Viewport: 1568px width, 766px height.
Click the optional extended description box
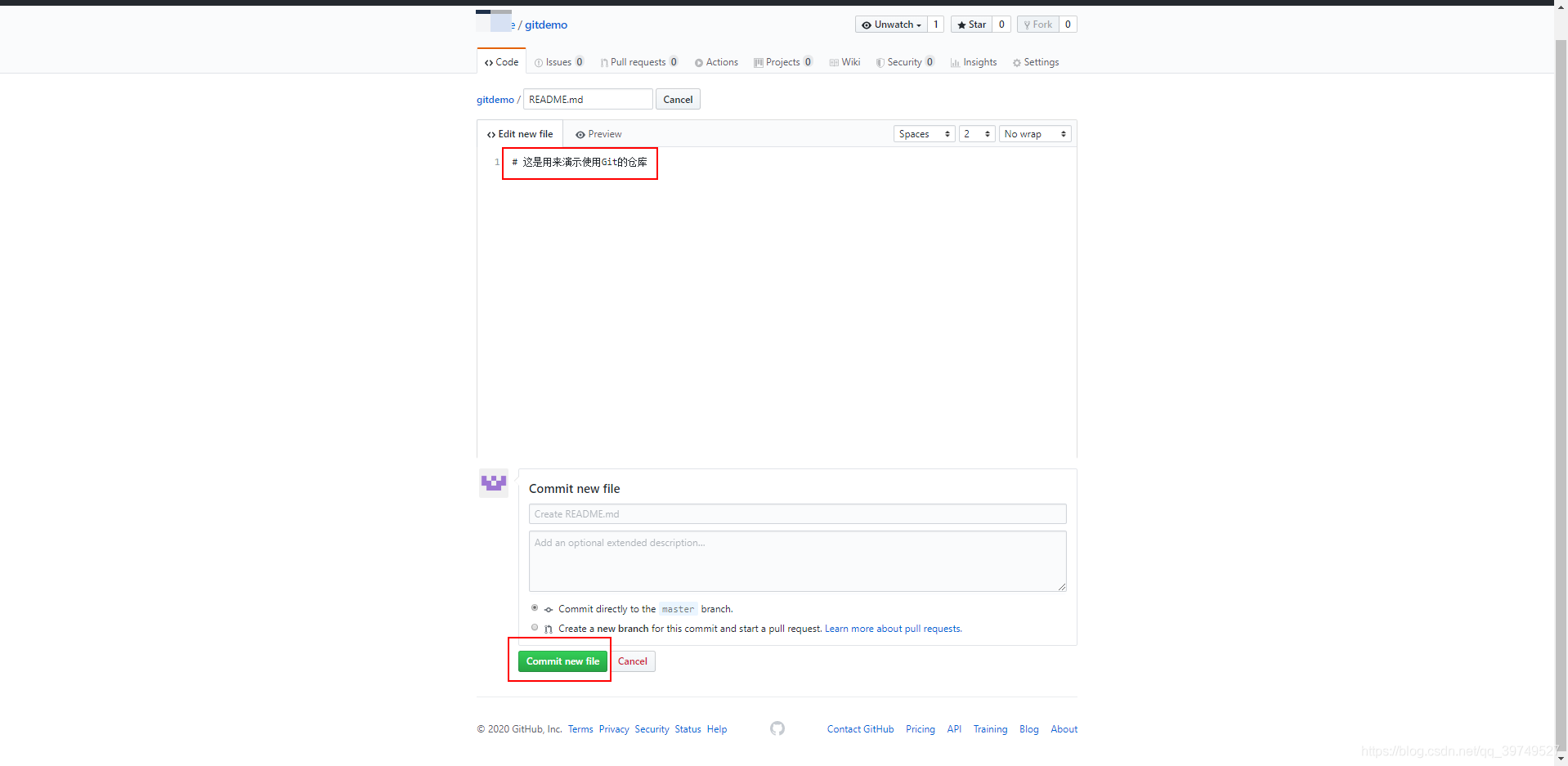pyautogui.click(x=797, y=562)
